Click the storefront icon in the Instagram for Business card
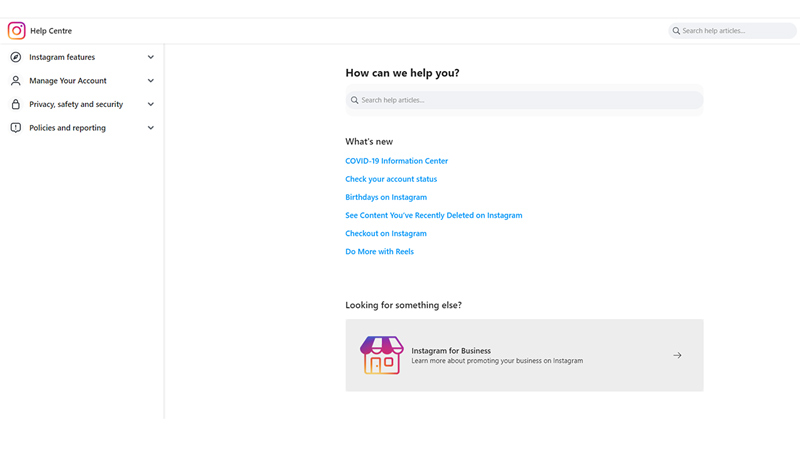The width and height of the screenshot is (800, 450). click(382, 355)
